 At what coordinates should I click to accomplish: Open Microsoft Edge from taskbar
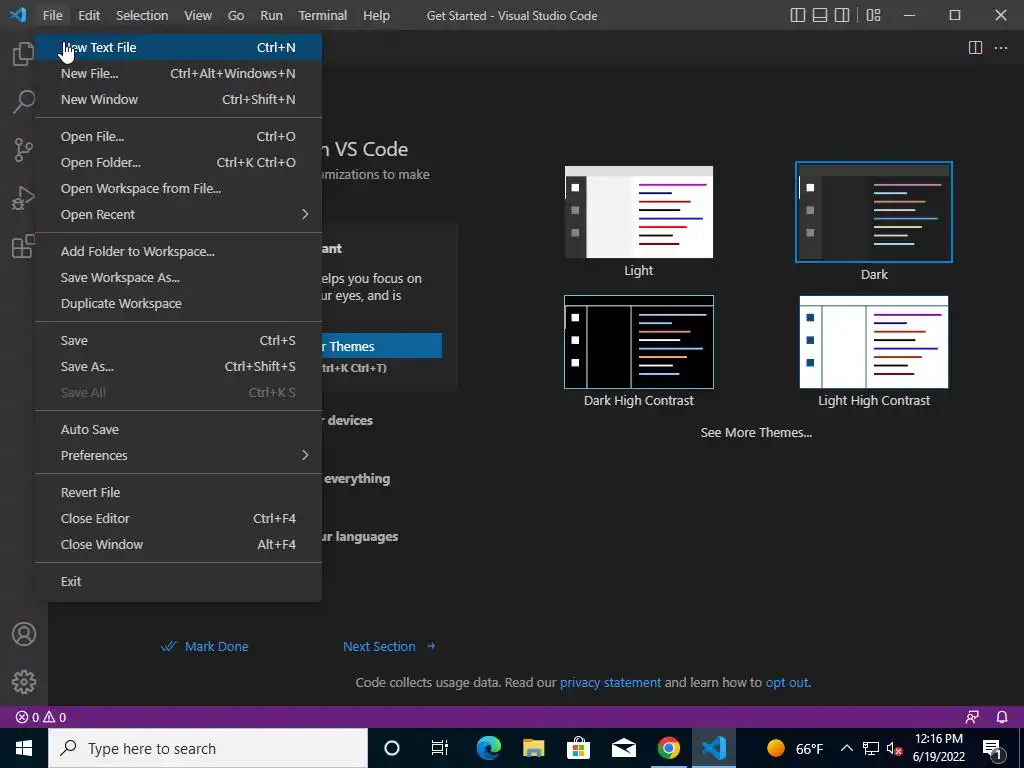pyautogui.click(x=488, y=748)
